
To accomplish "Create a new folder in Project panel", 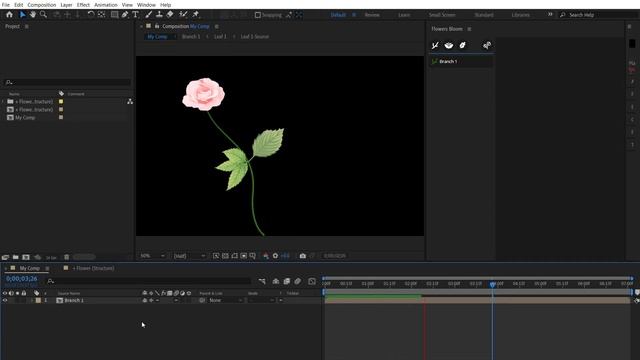I will [16, 257].
